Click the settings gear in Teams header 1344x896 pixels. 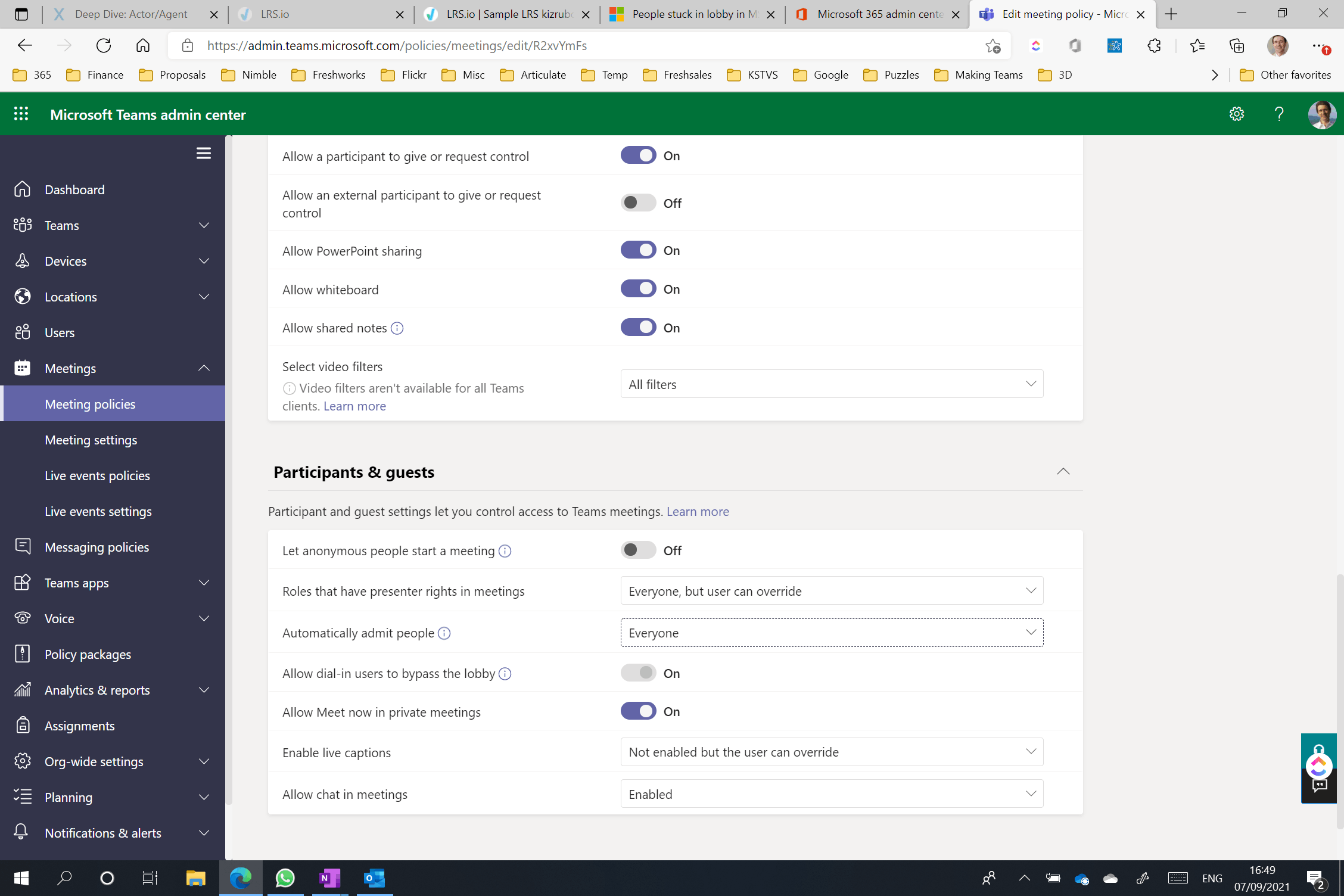pyautogui.click(x=1237, y=114)
